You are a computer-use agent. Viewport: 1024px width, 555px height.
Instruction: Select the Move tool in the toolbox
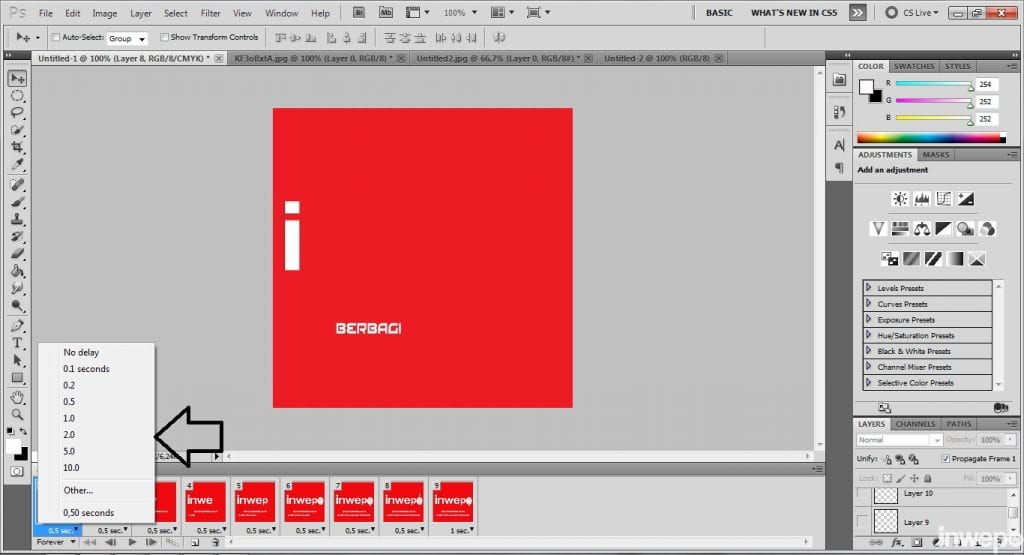pos(17,79)
